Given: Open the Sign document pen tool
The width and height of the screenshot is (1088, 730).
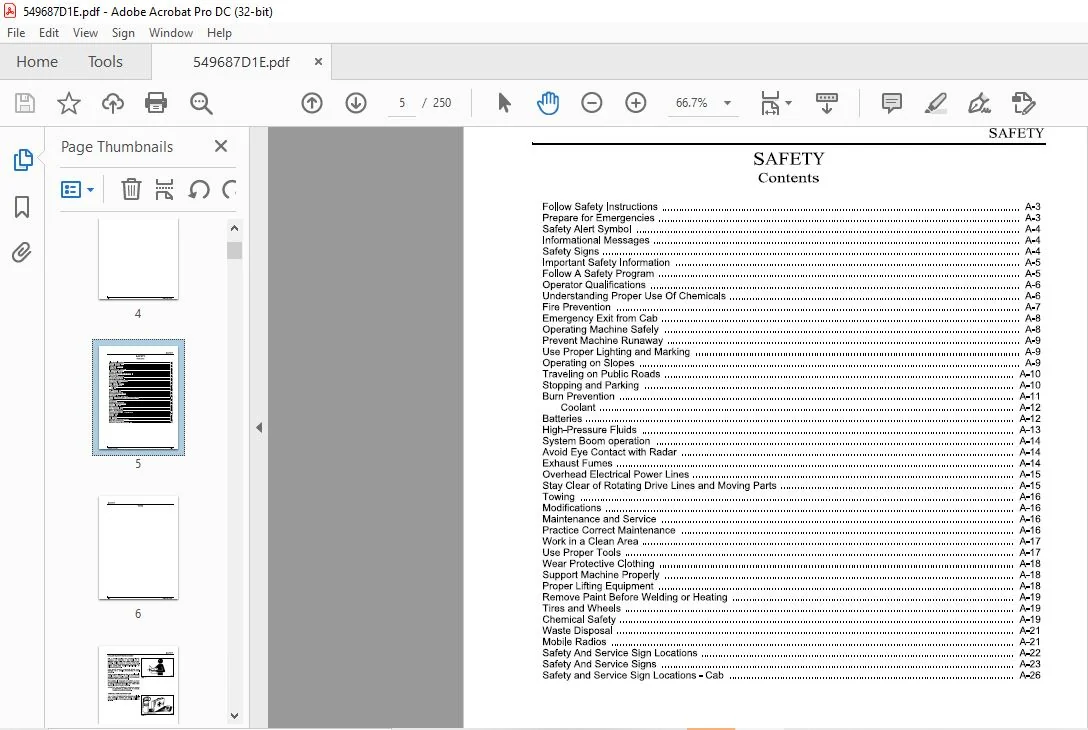Looking at the screenshot, I should [x=979, y=103].
